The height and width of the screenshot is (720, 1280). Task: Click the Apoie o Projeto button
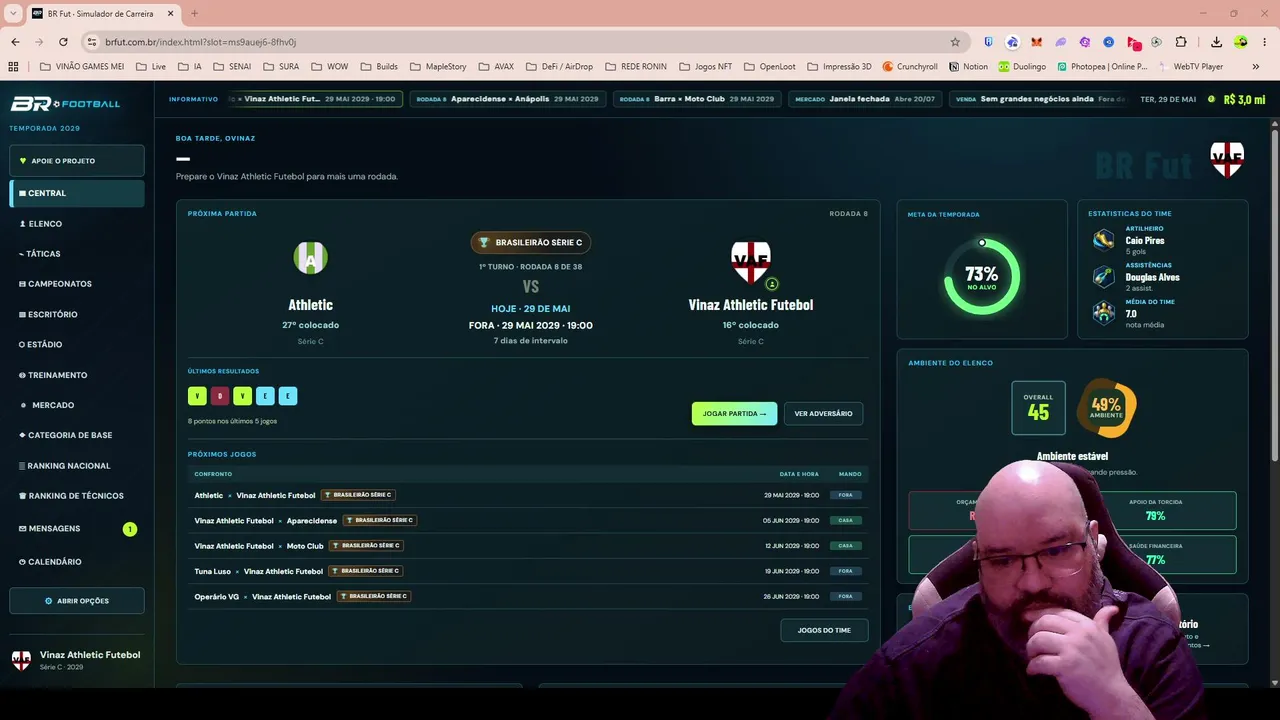pyautogui.click(x=77, y=161)
